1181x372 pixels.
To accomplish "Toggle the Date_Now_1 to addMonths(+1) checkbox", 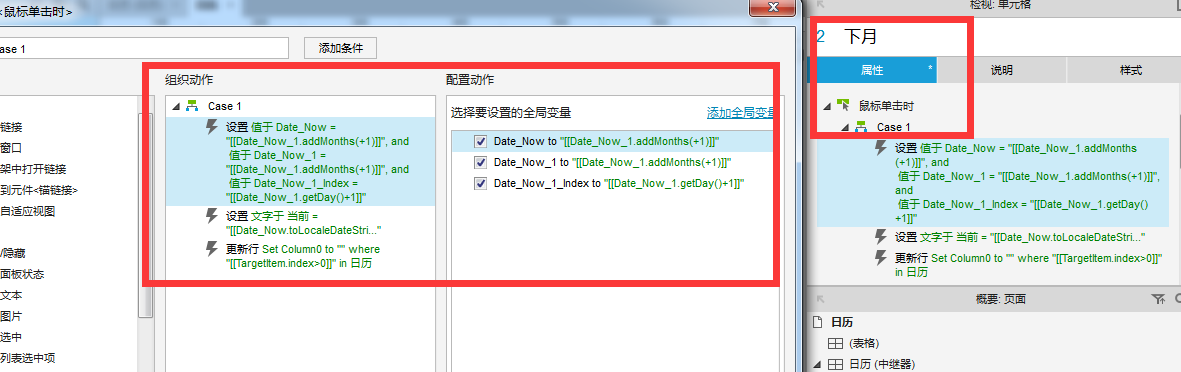I will click(x=481, y=163).
